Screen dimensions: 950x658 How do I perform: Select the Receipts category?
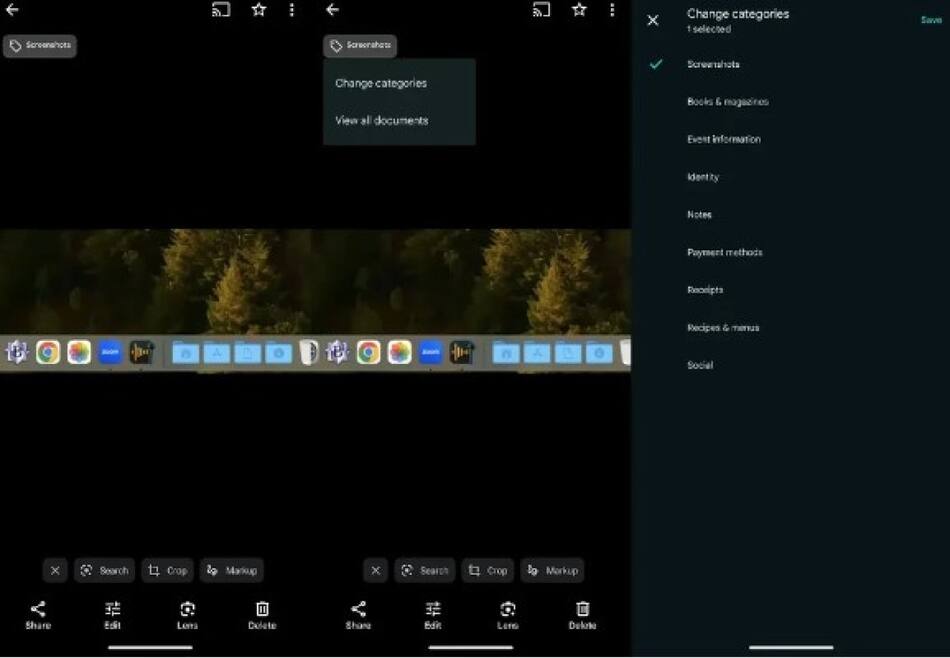pyautogui.click(x=705, y=290)
